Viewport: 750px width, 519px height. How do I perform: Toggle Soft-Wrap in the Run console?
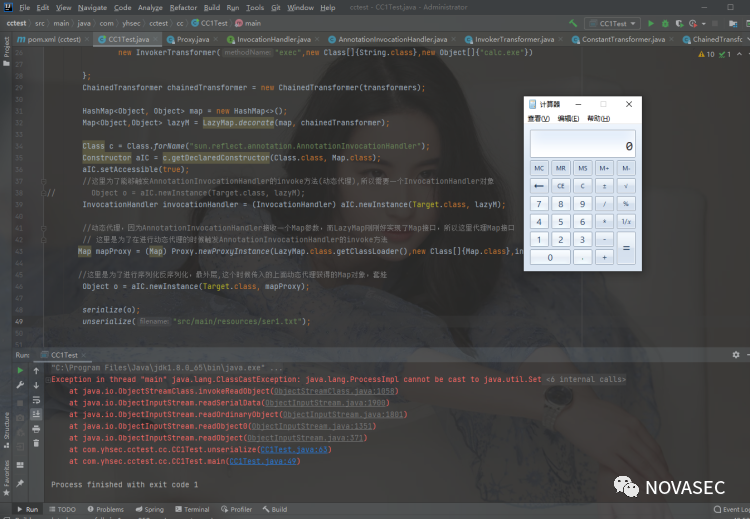[x=36, y=400]
